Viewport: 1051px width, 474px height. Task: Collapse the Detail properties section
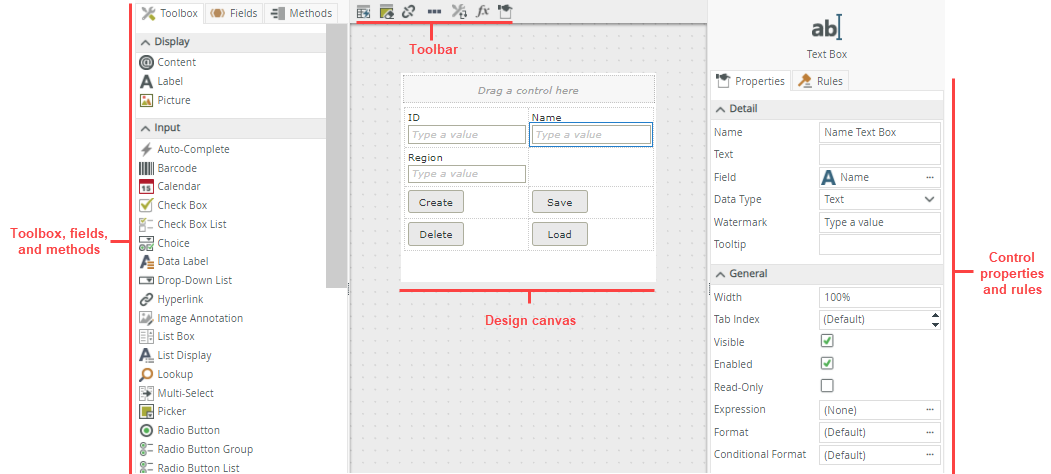pos(721,109)
